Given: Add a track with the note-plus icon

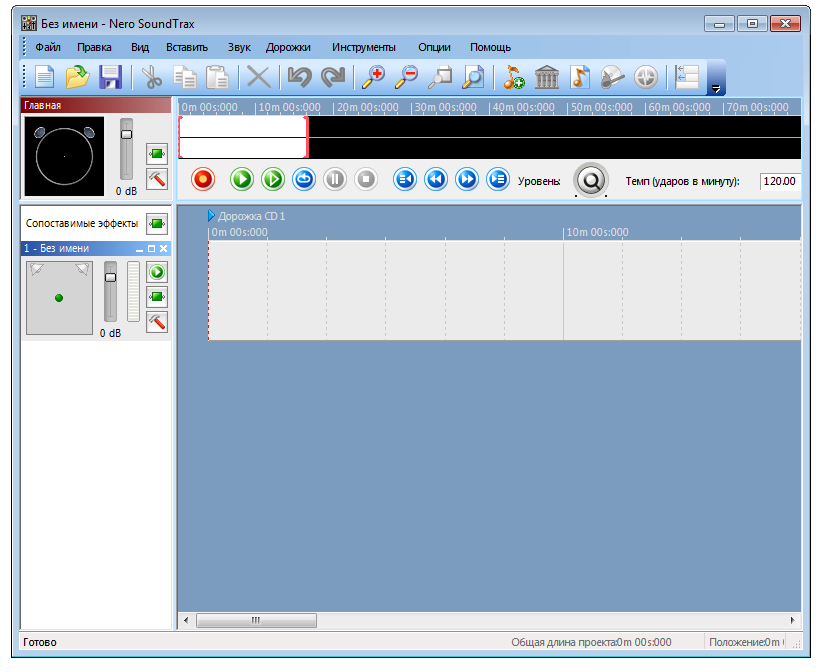Looking at the screenshot, I should point(514,77).
